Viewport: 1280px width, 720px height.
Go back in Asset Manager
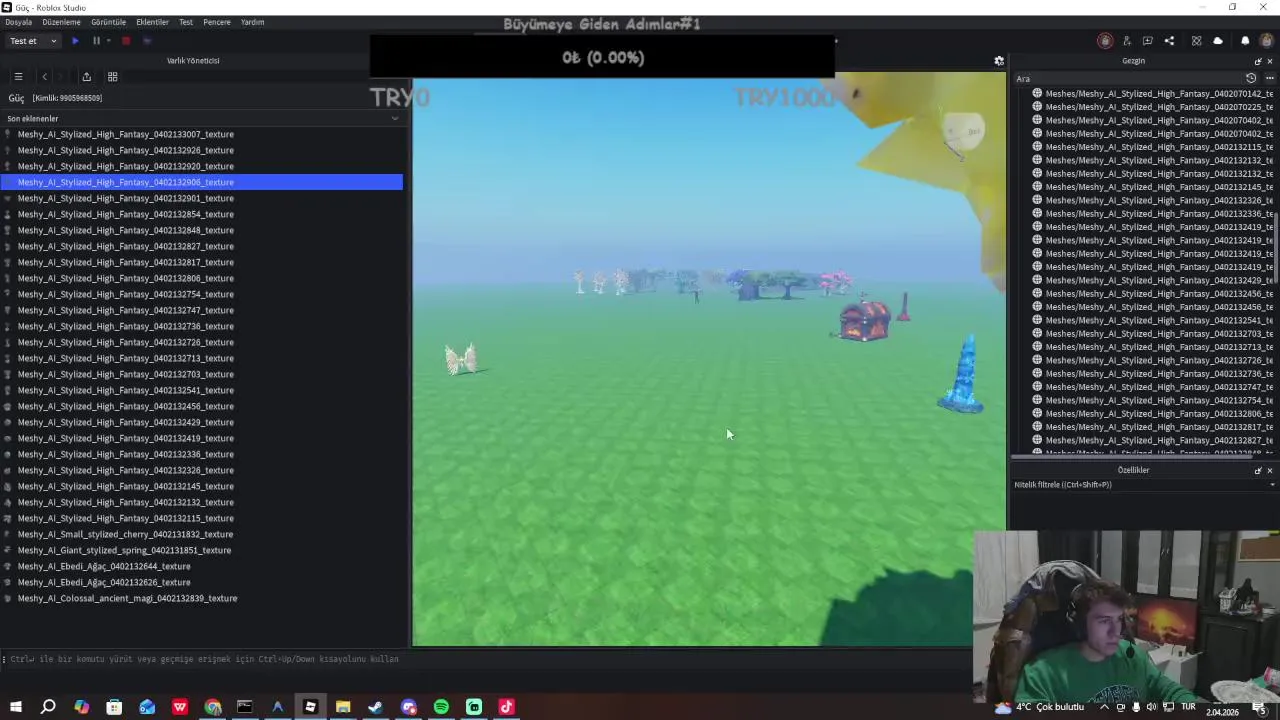point(44,77)
